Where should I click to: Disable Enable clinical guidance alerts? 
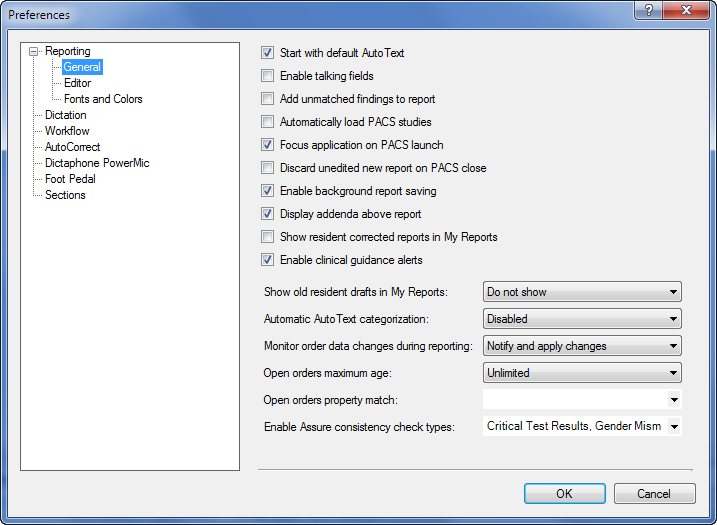(x=268, y=260)
